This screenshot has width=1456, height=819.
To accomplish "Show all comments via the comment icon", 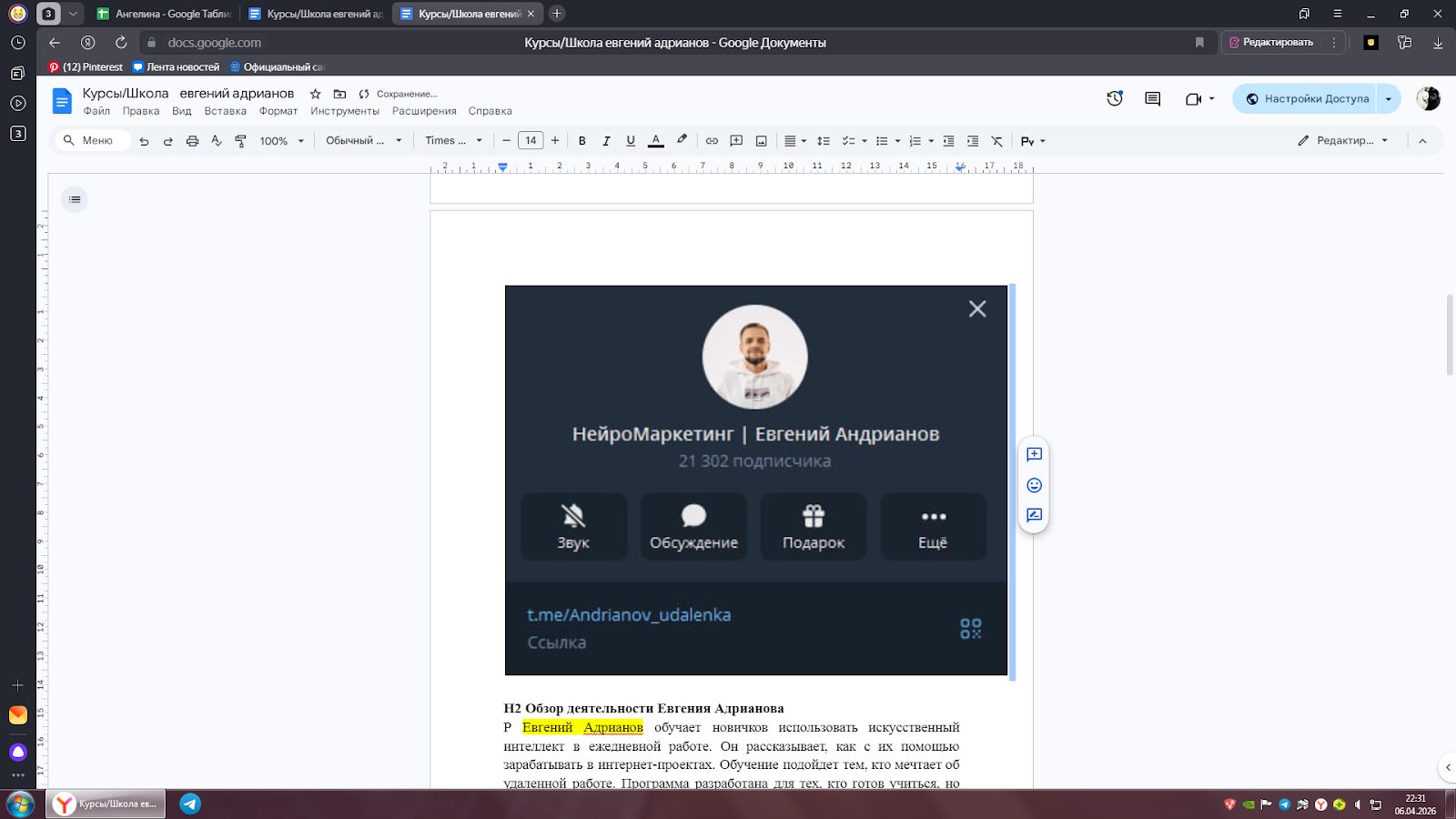I will click(x=1152, y=99).
